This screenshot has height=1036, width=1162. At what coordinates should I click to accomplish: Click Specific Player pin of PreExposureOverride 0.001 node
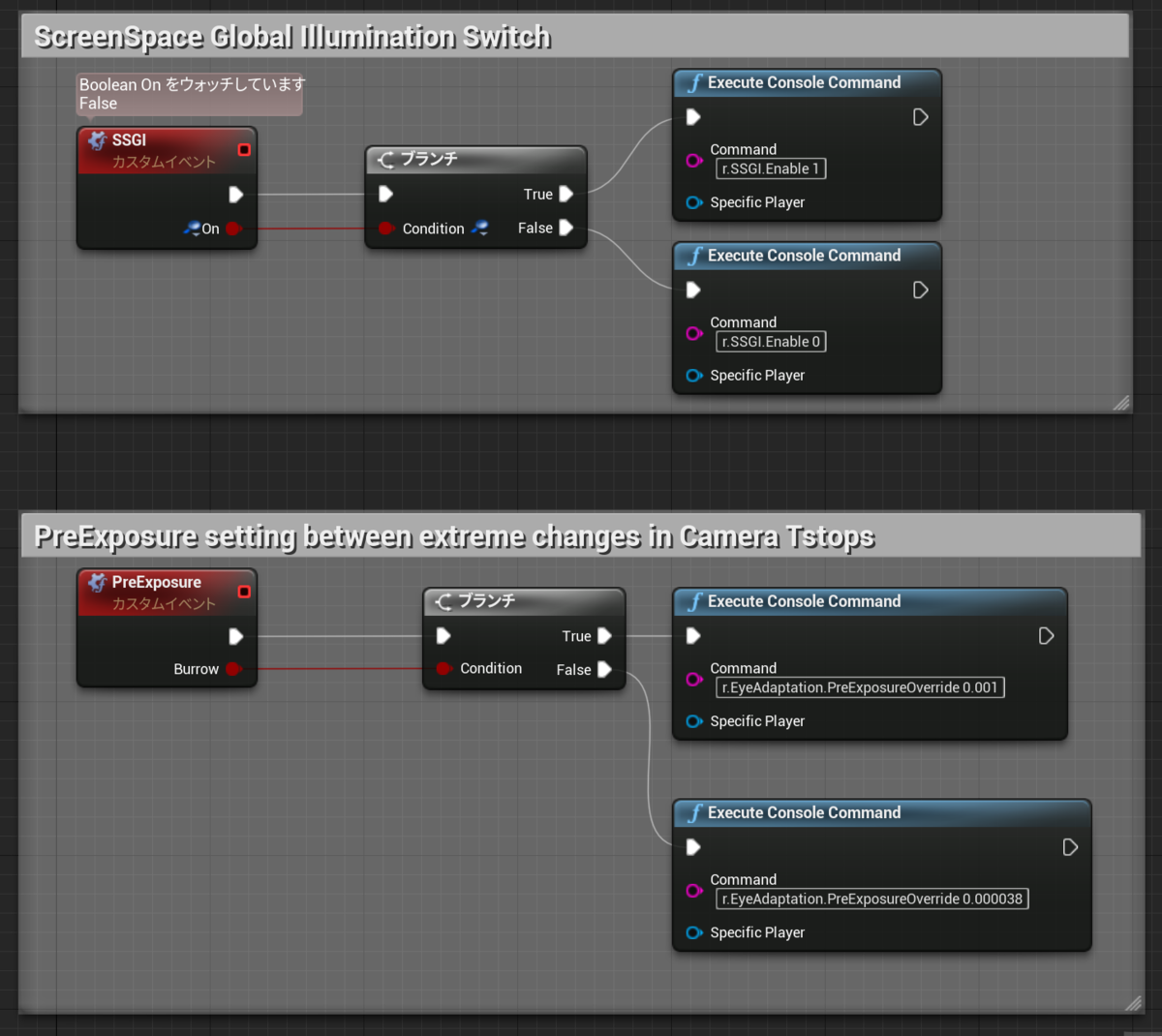click(x=693, y=721)
